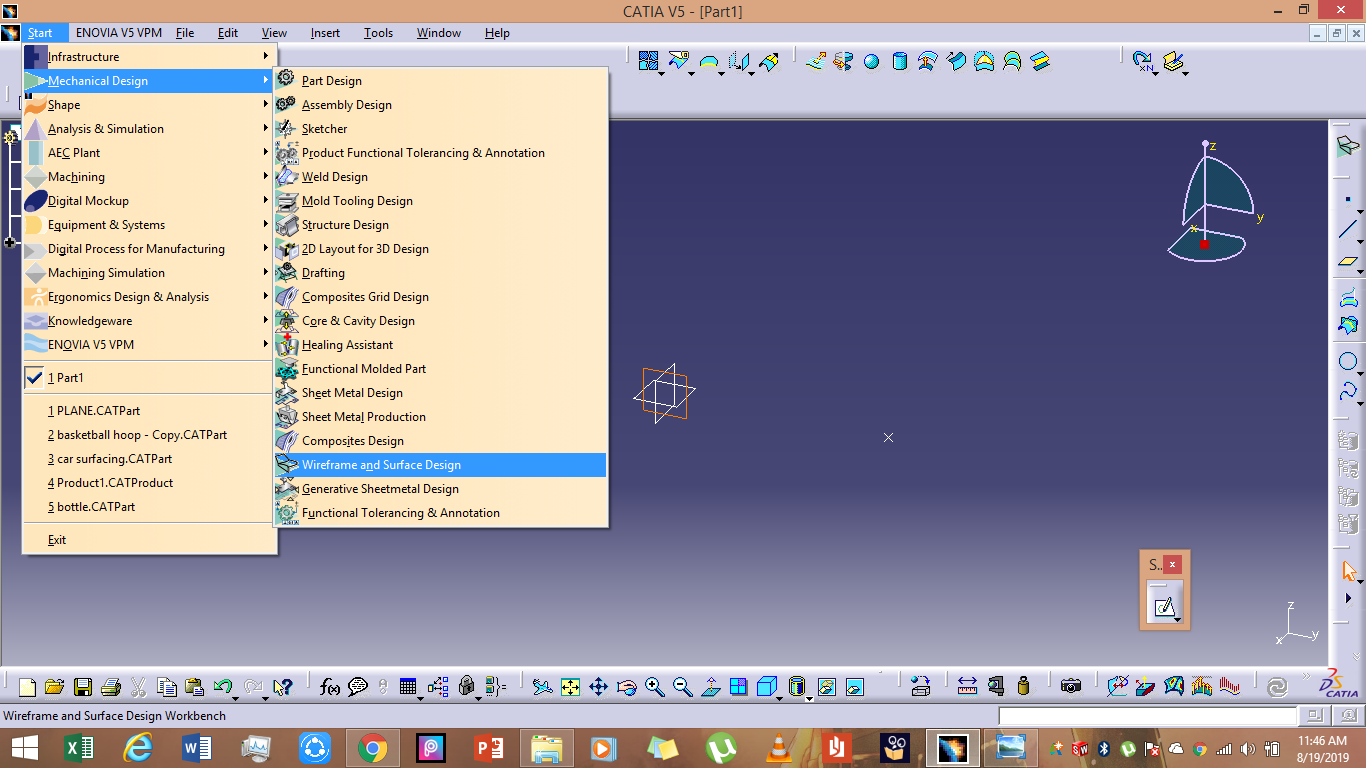The image size is (1366, 768).
Task: Expand the tree node plus sign
Action: click(10, 242)
